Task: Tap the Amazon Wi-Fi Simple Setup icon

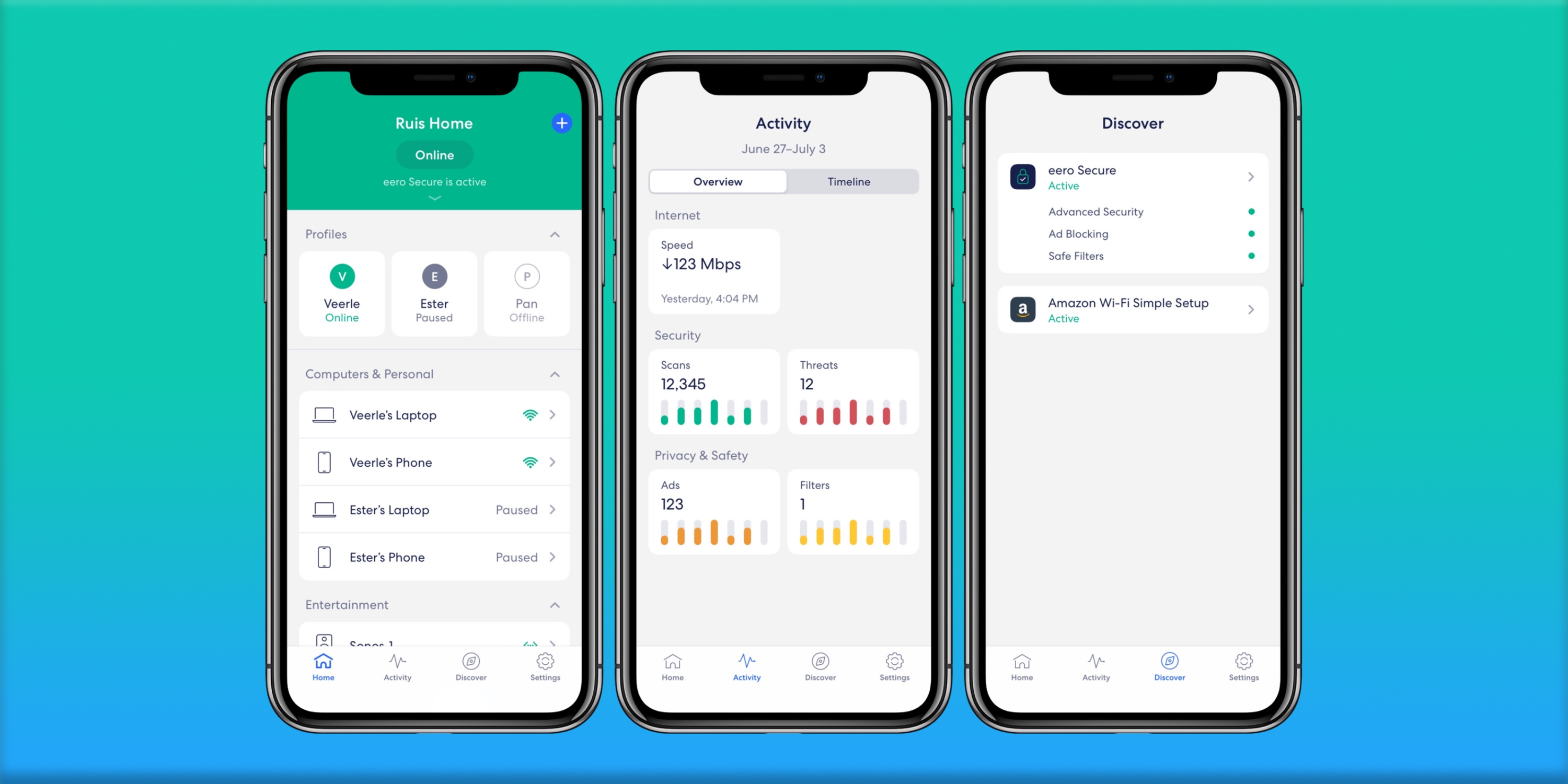Action: tap(1021, 309)
